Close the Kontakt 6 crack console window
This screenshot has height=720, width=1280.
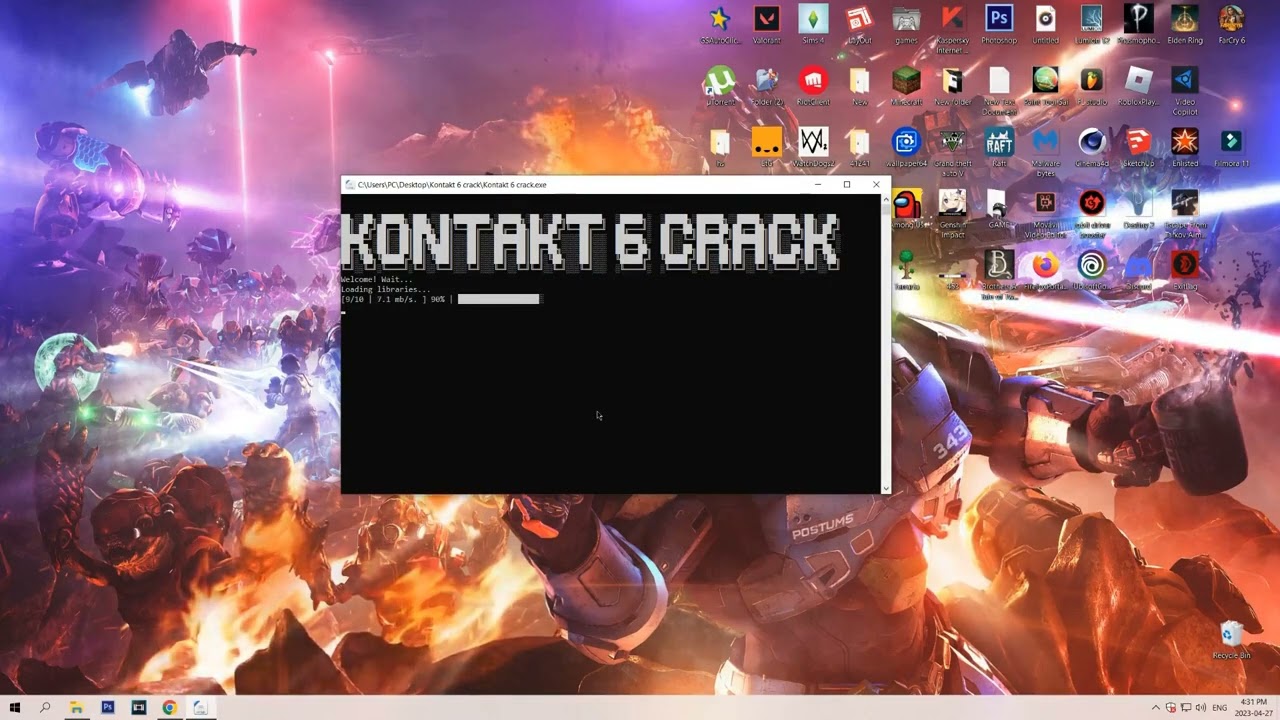(x=876, y=184)
